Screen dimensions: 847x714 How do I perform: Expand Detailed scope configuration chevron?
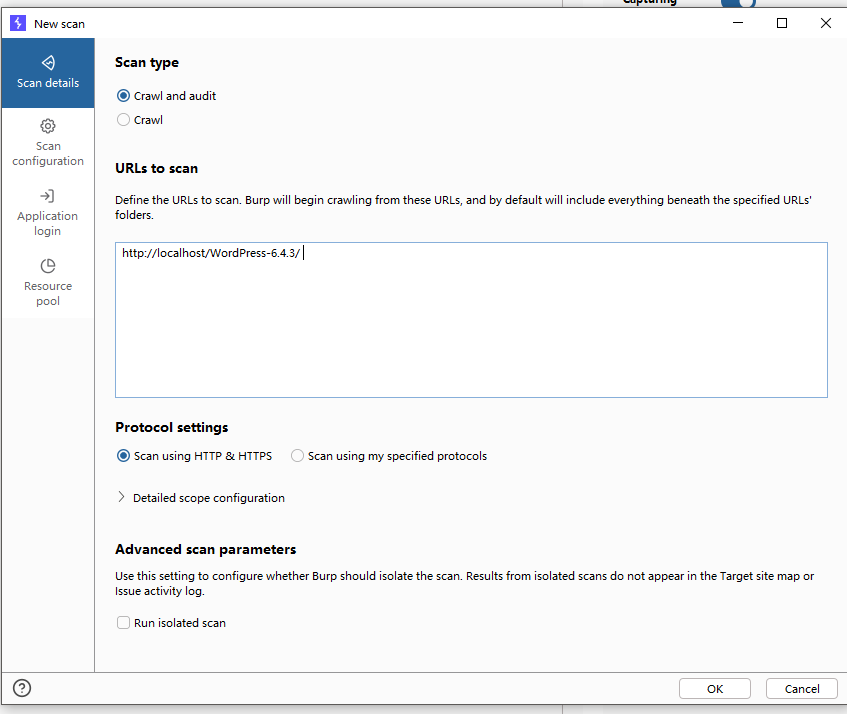click(x=122, y=498)
